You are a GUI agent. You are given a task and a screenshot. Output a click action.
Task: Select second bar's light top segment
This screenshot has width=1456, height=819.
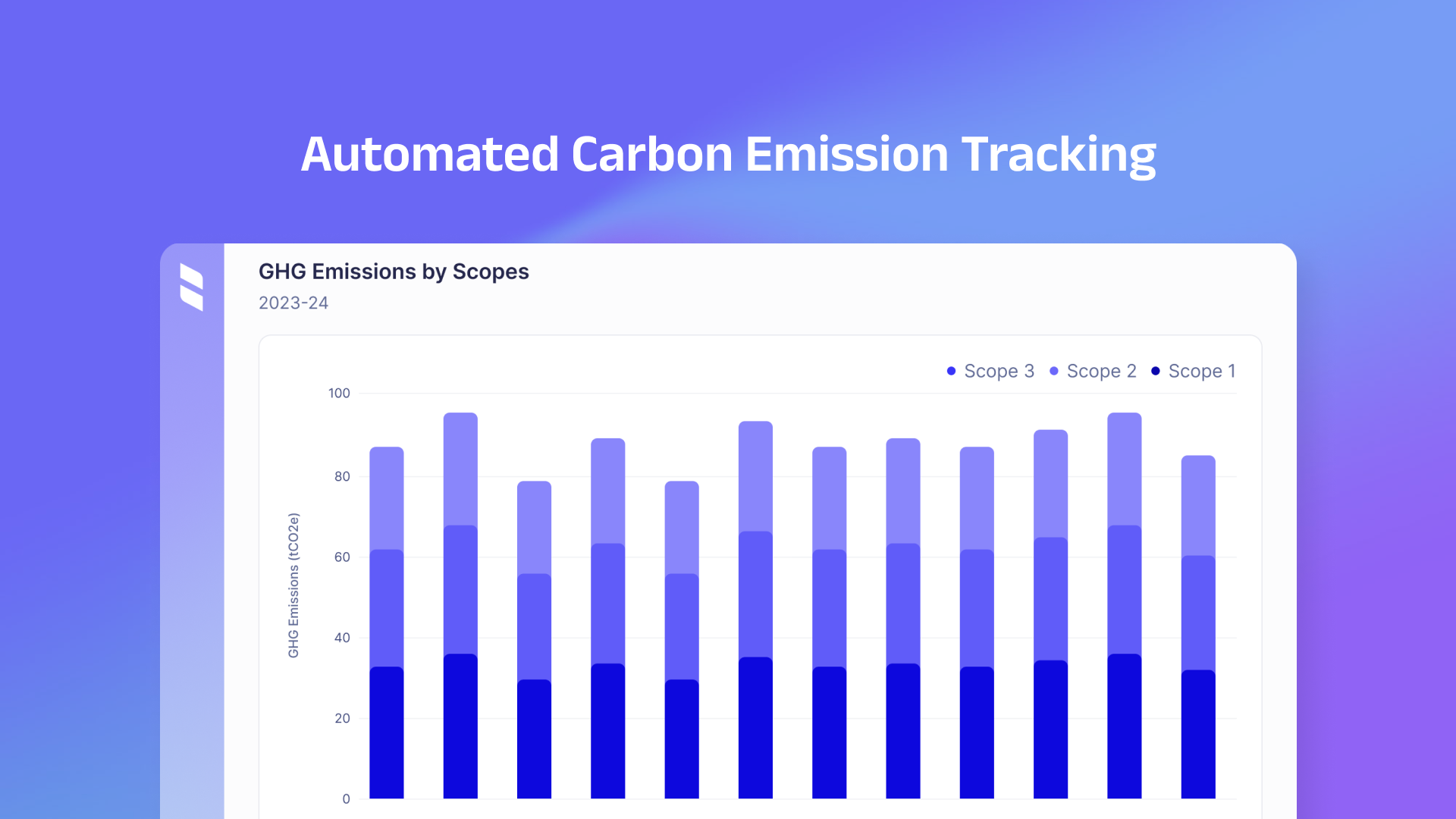[x=460, y=469]
